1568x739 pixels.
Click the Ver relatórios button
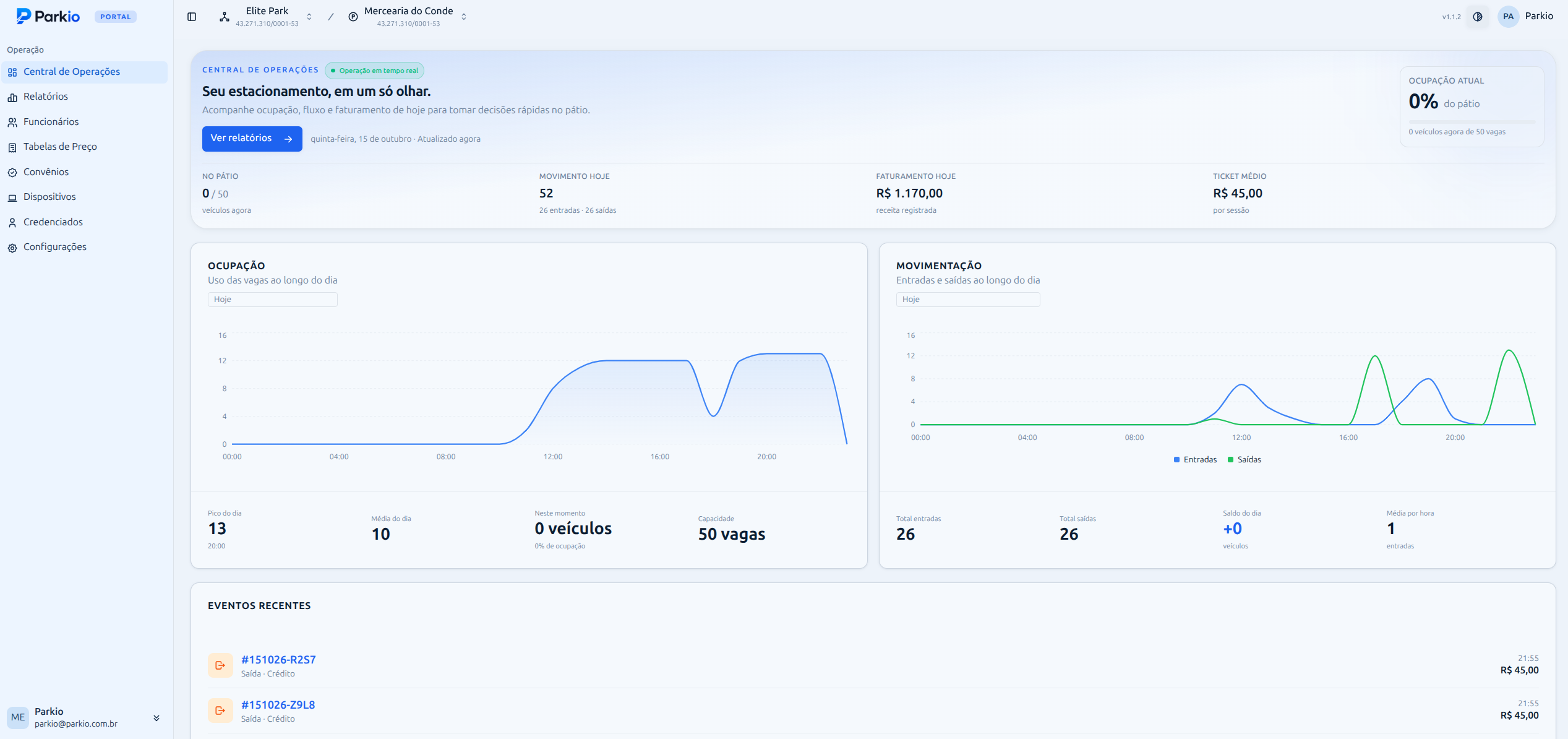coord(252,139)
